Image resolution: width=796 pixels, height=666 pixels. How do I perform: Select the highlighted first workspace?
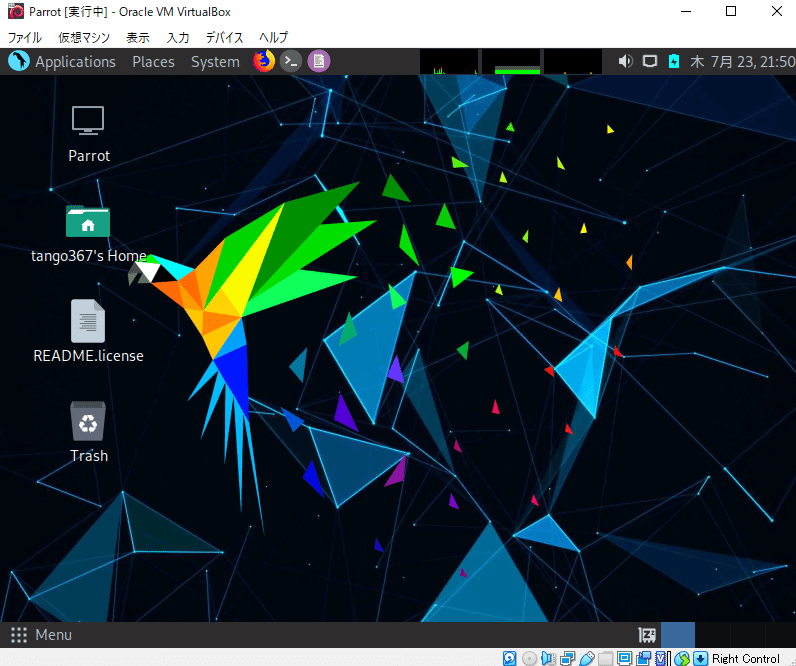[x=678, y=635]
